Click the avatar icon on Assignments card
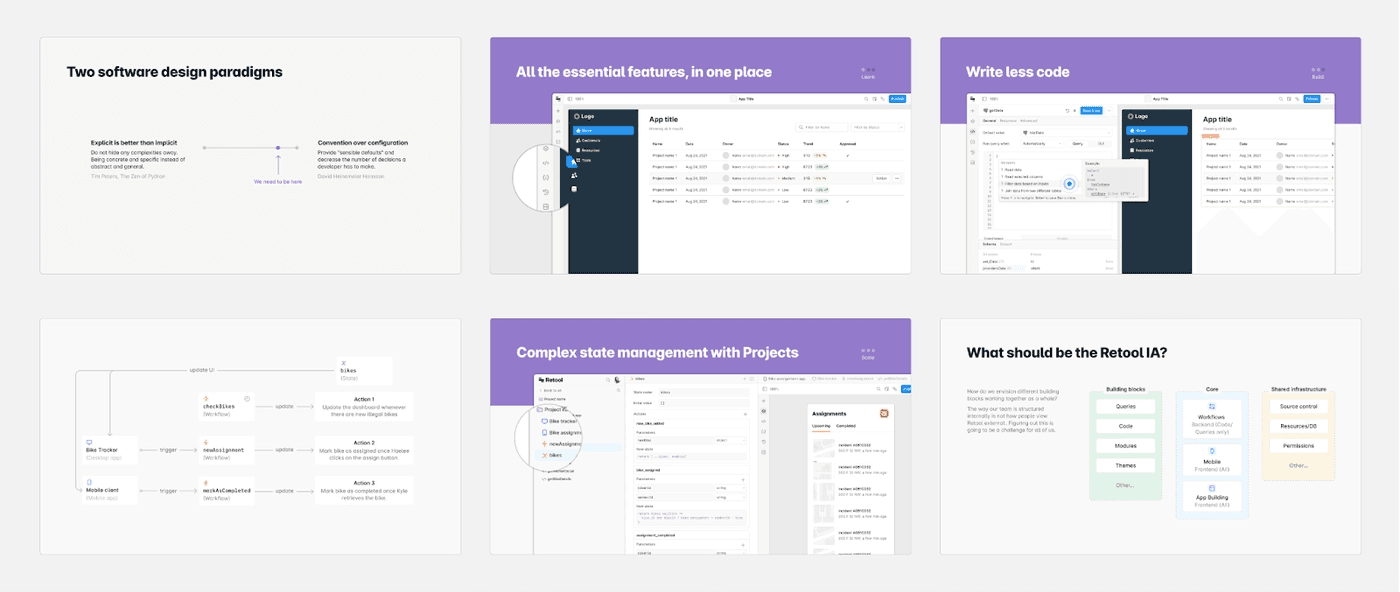Image resolution: width=1400 pixels, height=592 pixels. tap(884, 413)
